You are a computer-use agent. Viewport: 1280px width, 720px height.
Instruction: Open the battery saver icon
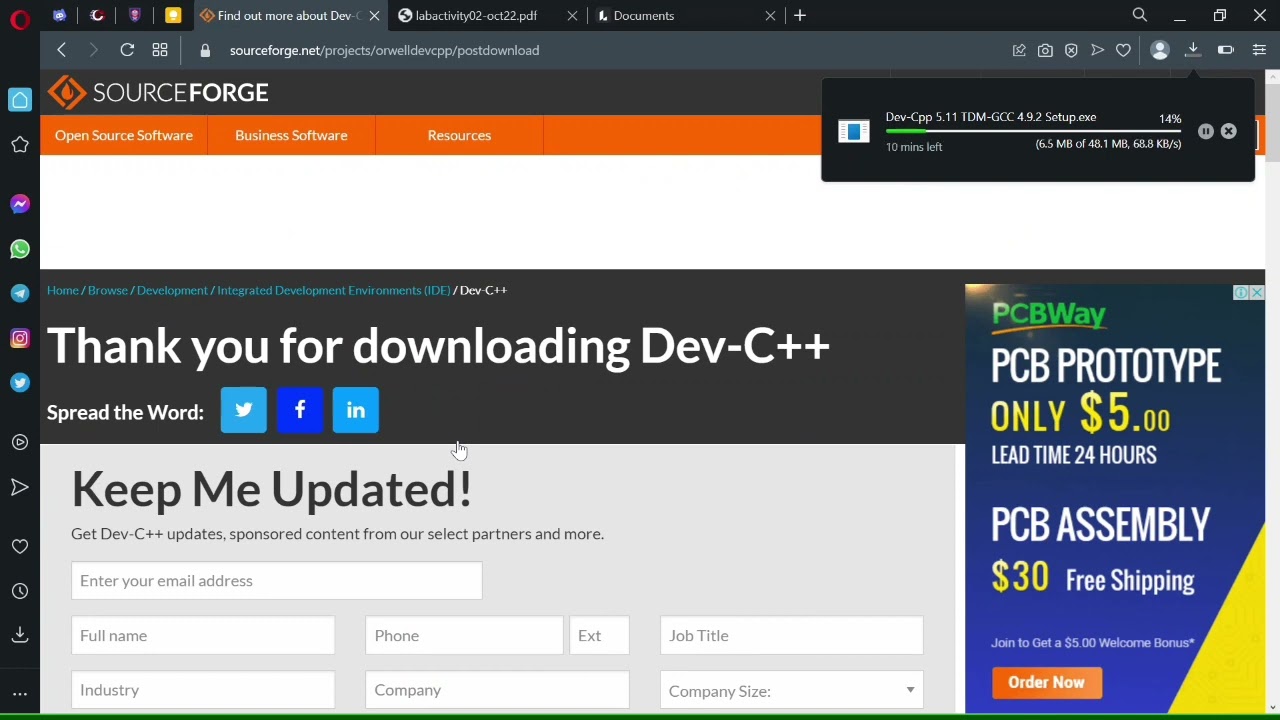(1226, 50)
